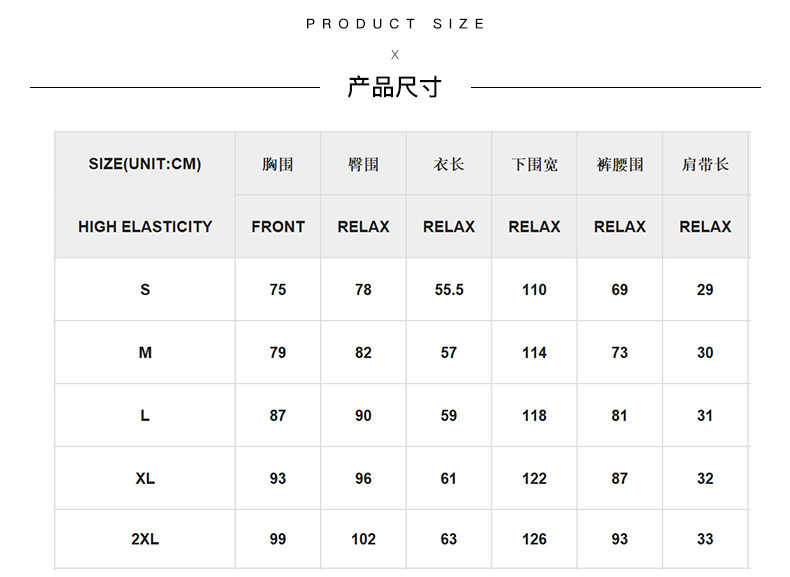The width and height of the screenshot is (790, 577).
Task: Select the S size row label
Action: (145, 290)
